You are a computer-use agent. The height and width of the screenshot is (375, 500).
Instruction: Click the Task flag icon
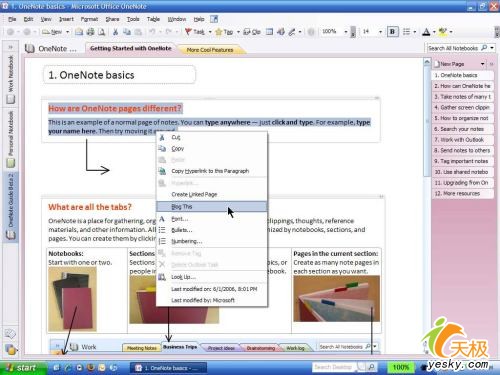[x=188, y=32]
